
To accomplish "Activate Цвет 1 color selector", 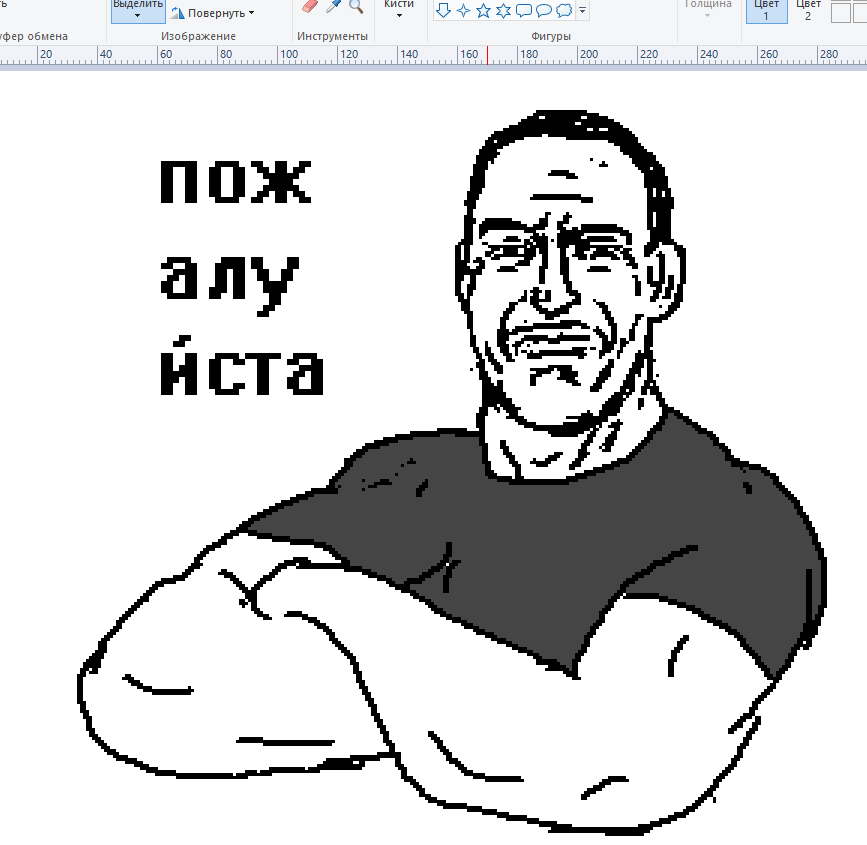I will [766, 11].
